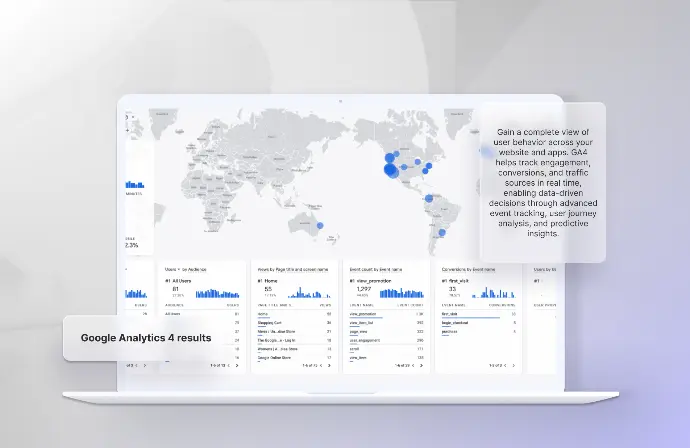The height and width of the screenshot is (448, 690).
Task: Go to next page in Users by Audience card
Action: [x=237, y=366]
